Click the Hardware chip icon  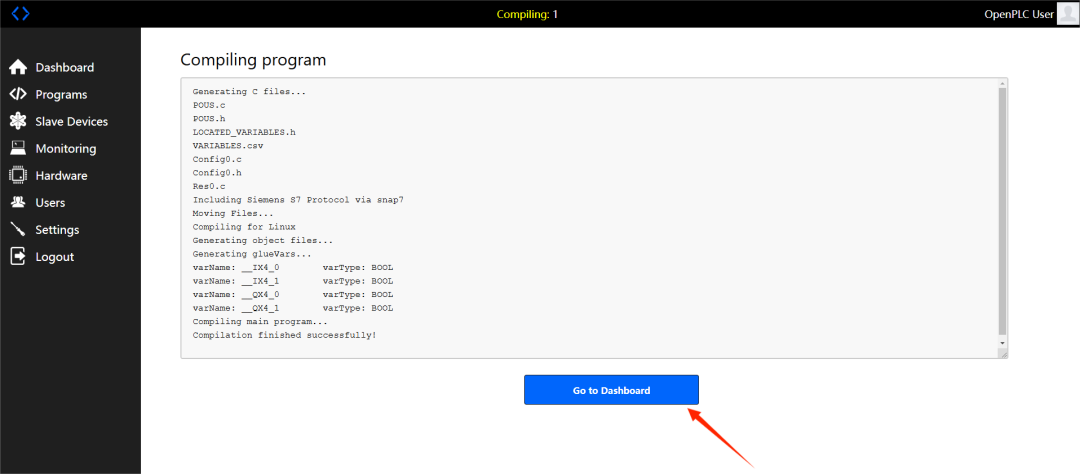point(18,176)
